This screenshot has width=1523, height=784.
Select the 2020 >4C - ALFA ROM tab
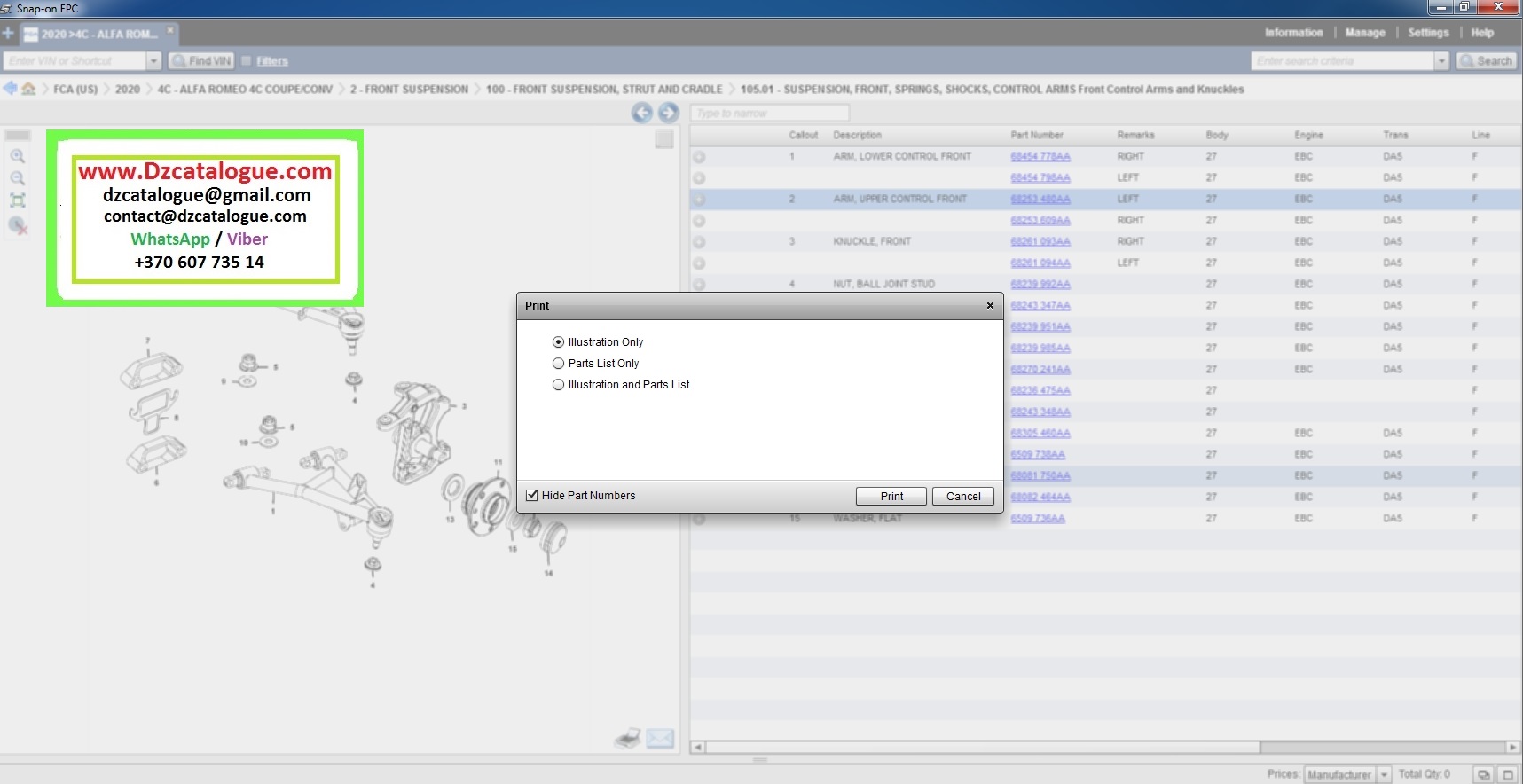[98, 35]
